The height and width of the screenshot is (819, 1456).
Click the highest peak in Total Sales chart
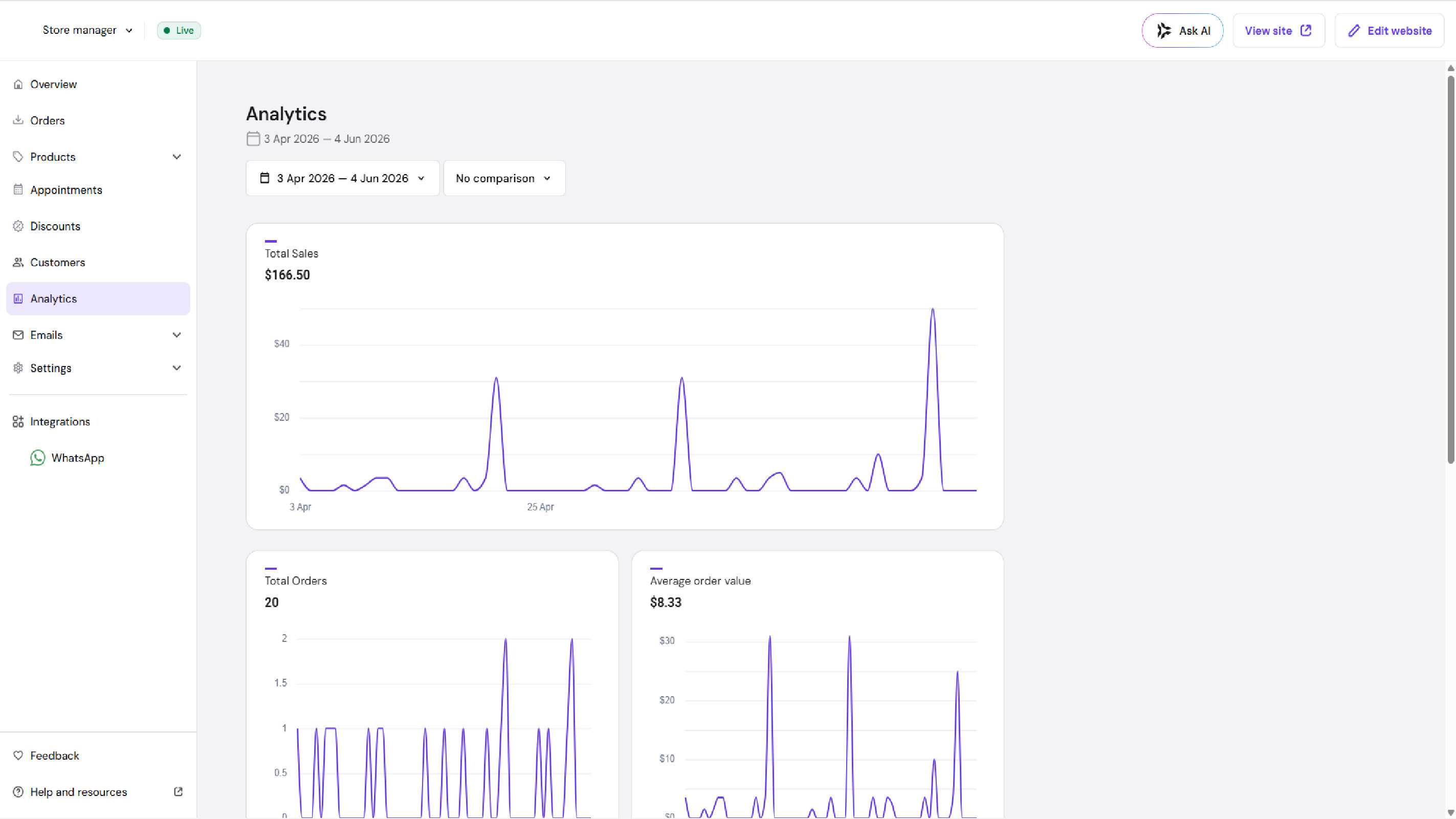click(x=933, y=309)
